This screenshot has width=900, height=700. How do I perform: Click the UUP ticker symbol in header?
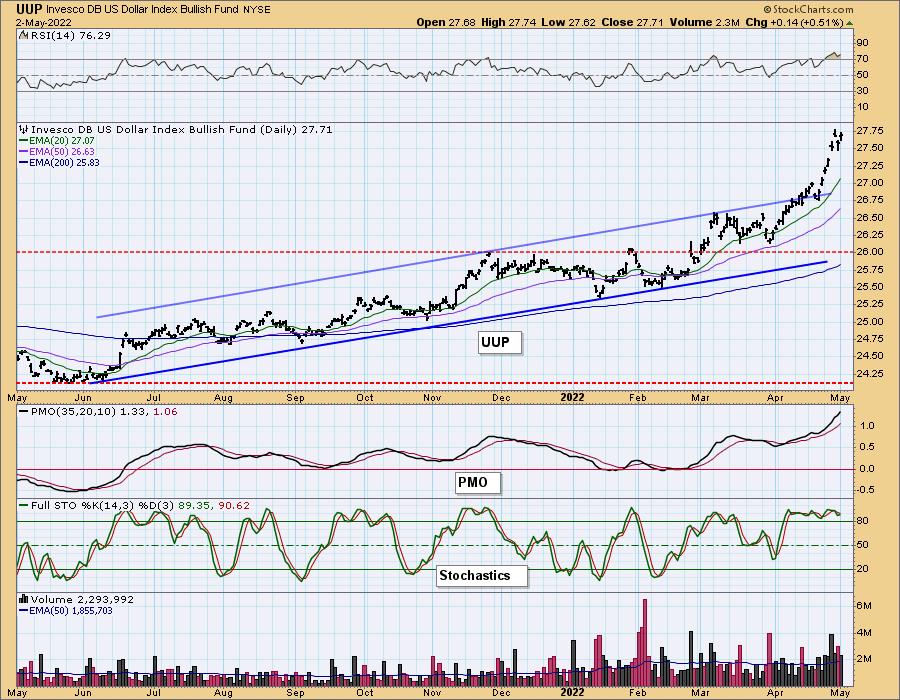29,9
